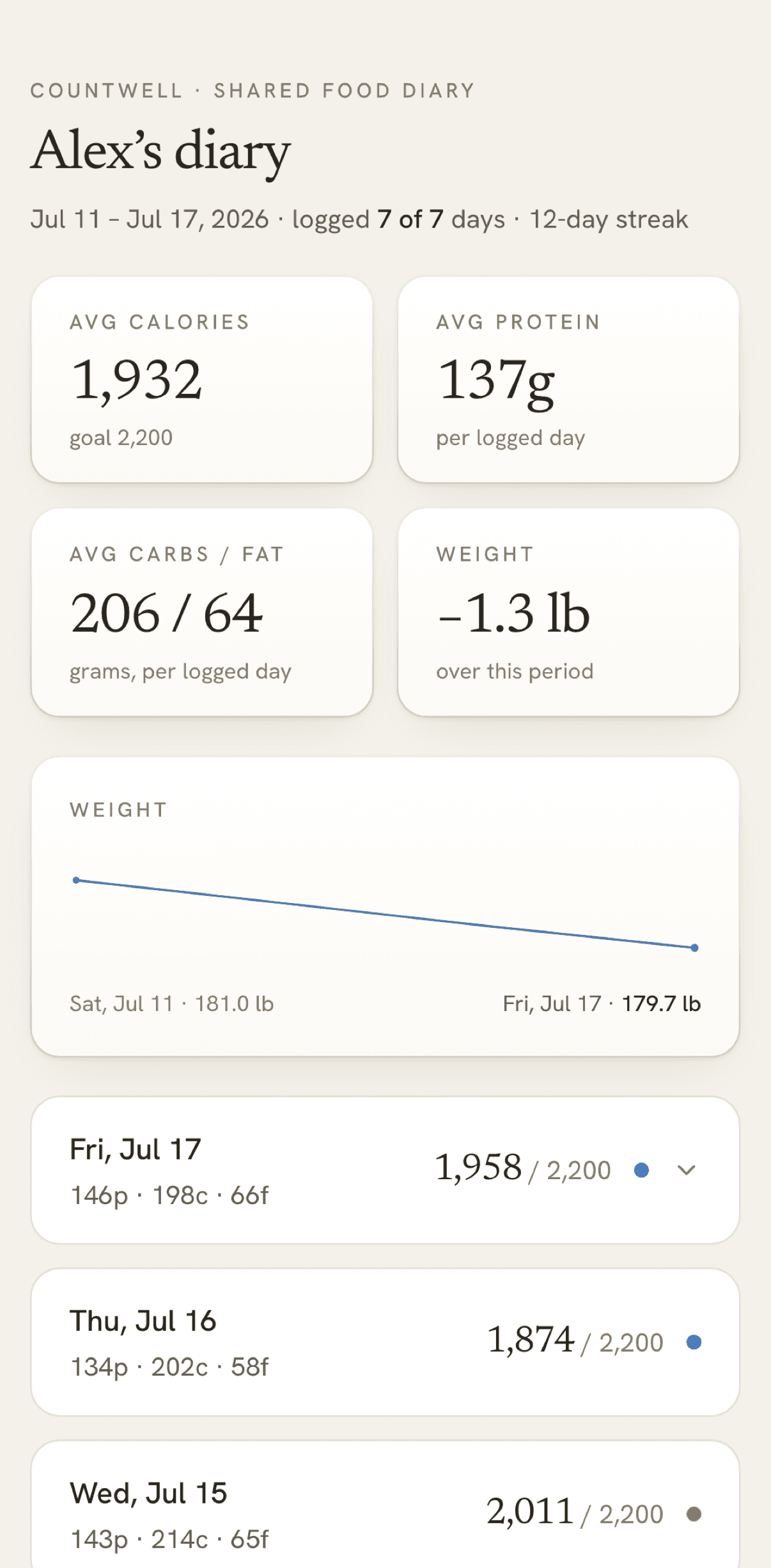Click the 1,958 / 2,200 calorie total
Image resolution: width=771 pixels, height=1568 pixels.
tap(523, 1168)
